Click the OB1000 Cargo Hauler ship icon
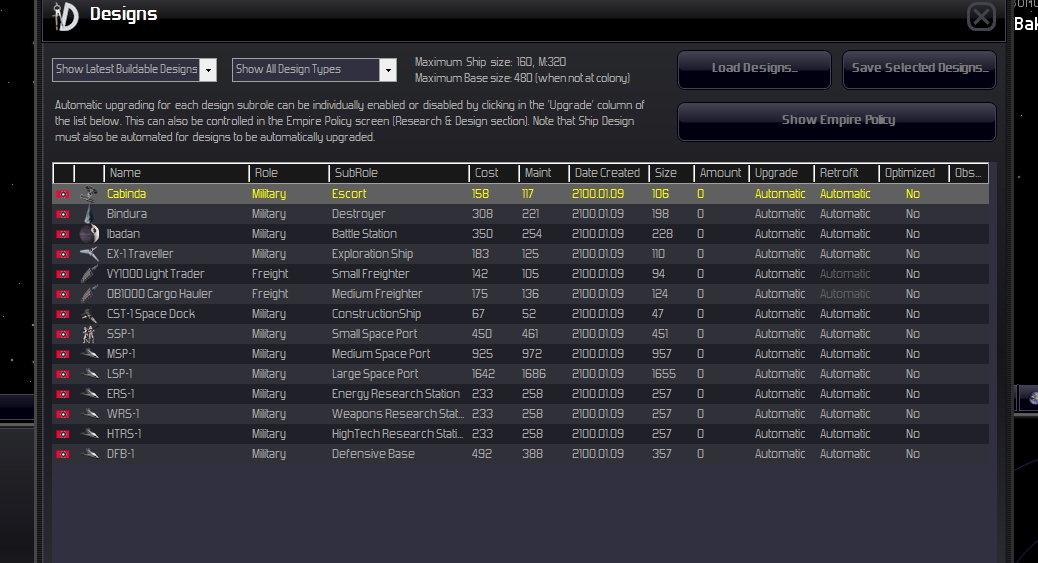 (x=89, y=293)
